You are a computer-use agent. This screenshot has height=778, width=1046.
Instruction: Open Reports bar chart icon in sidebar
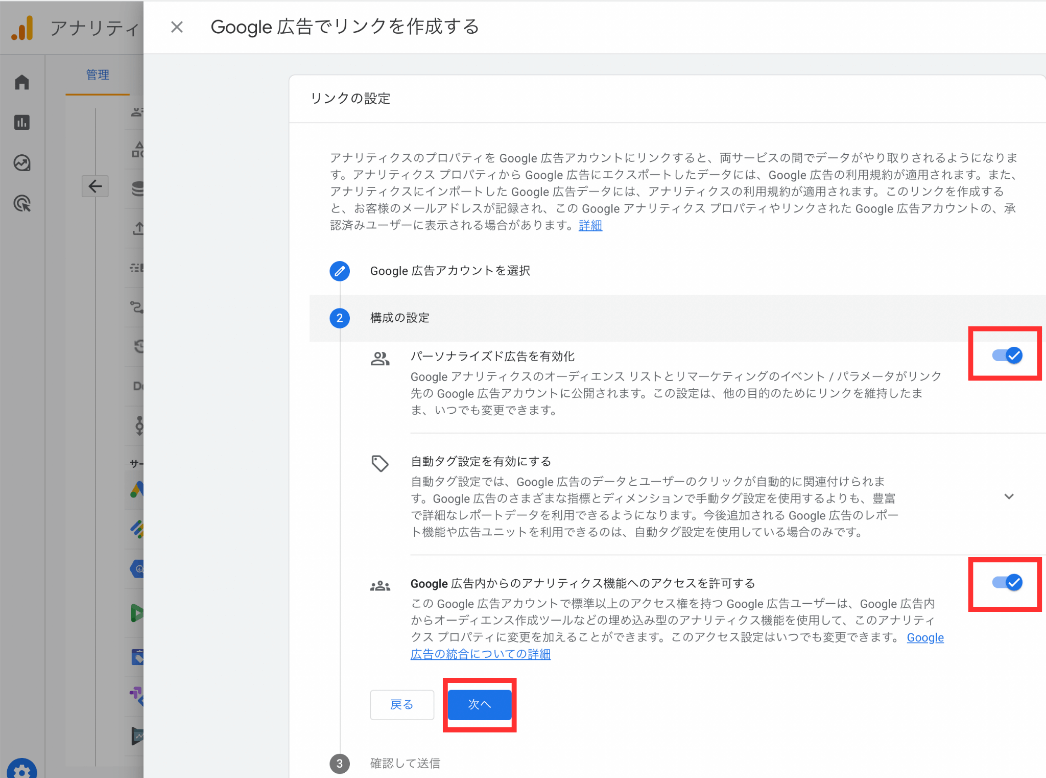[x=22, y=123]
